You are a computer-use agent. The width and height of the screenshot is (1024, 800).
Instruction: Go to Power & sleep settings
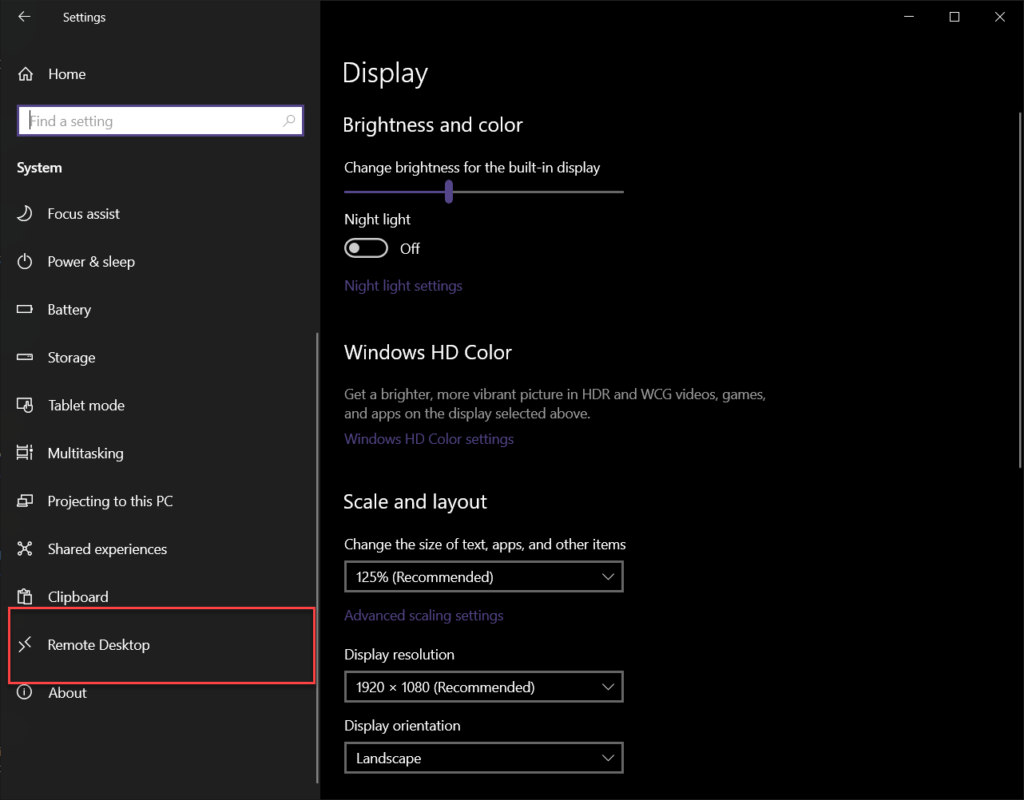point(91,262)
